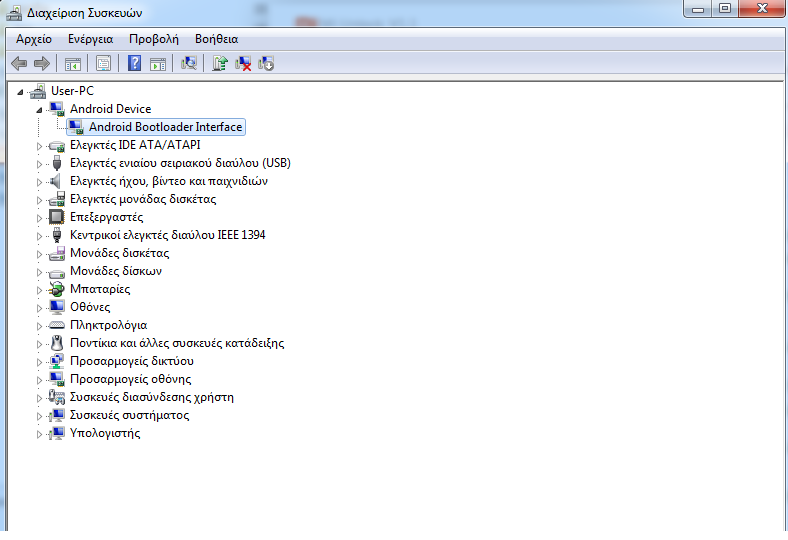788x540 pixels.
Task: Click the IDE ATA/ATAPI controllers icon
Action: coord(57,146)
